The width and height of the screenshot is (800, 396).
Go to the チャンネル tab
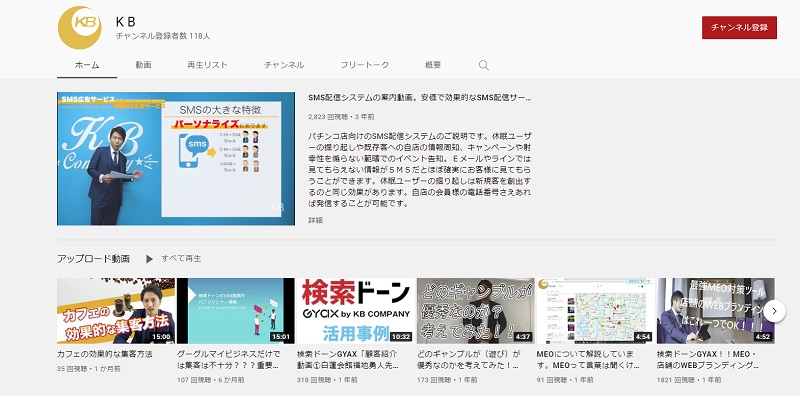tap(284, 65)
